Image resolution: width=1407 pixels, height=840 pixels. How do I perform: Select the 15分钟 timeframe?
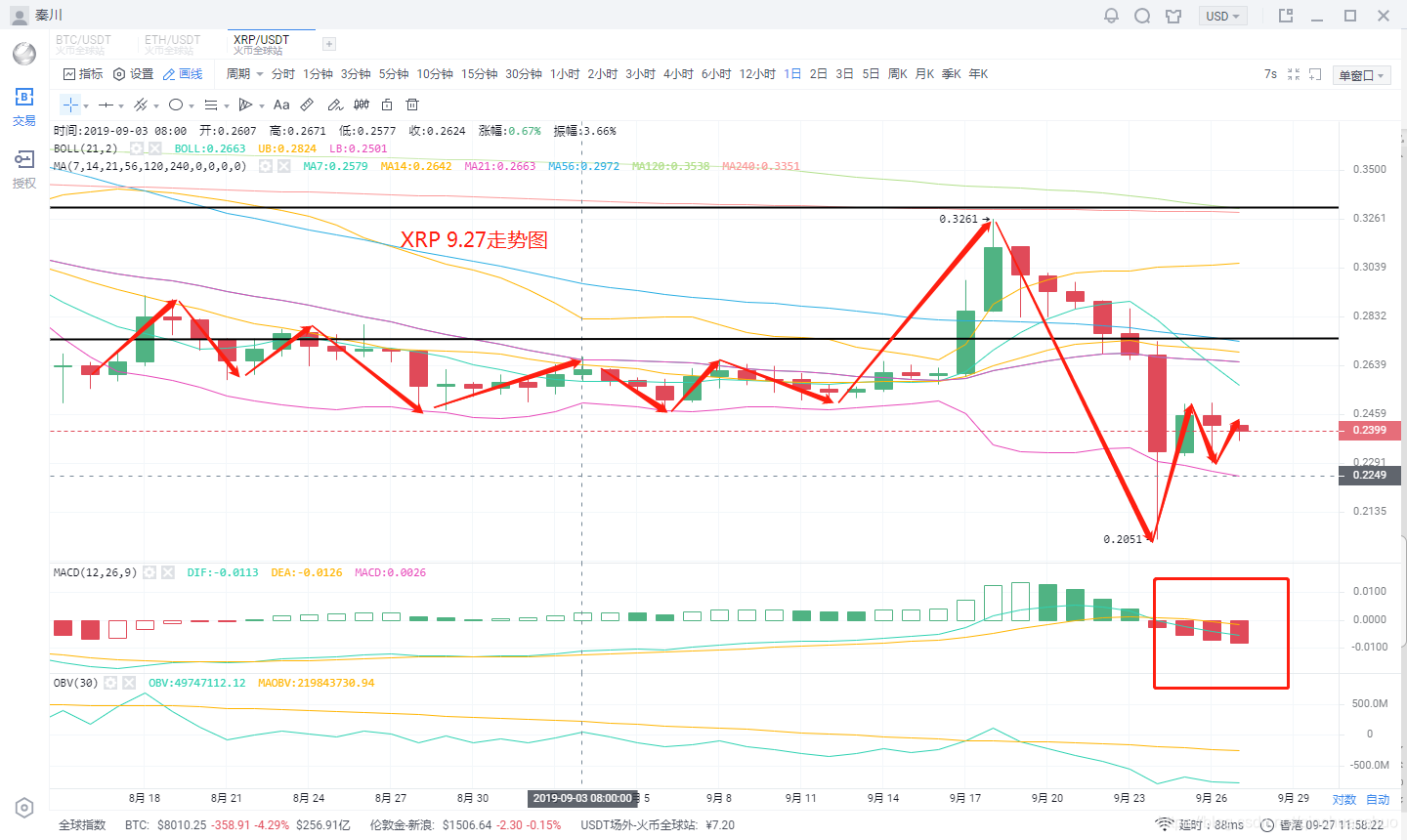[479, 74]
